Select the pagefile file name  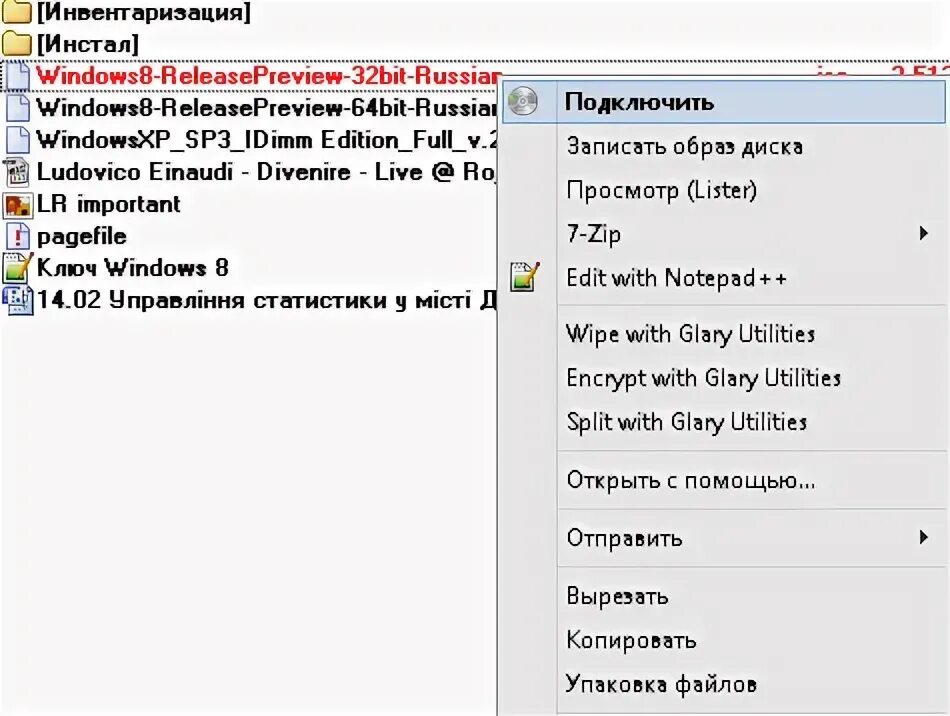pos(82,236)
